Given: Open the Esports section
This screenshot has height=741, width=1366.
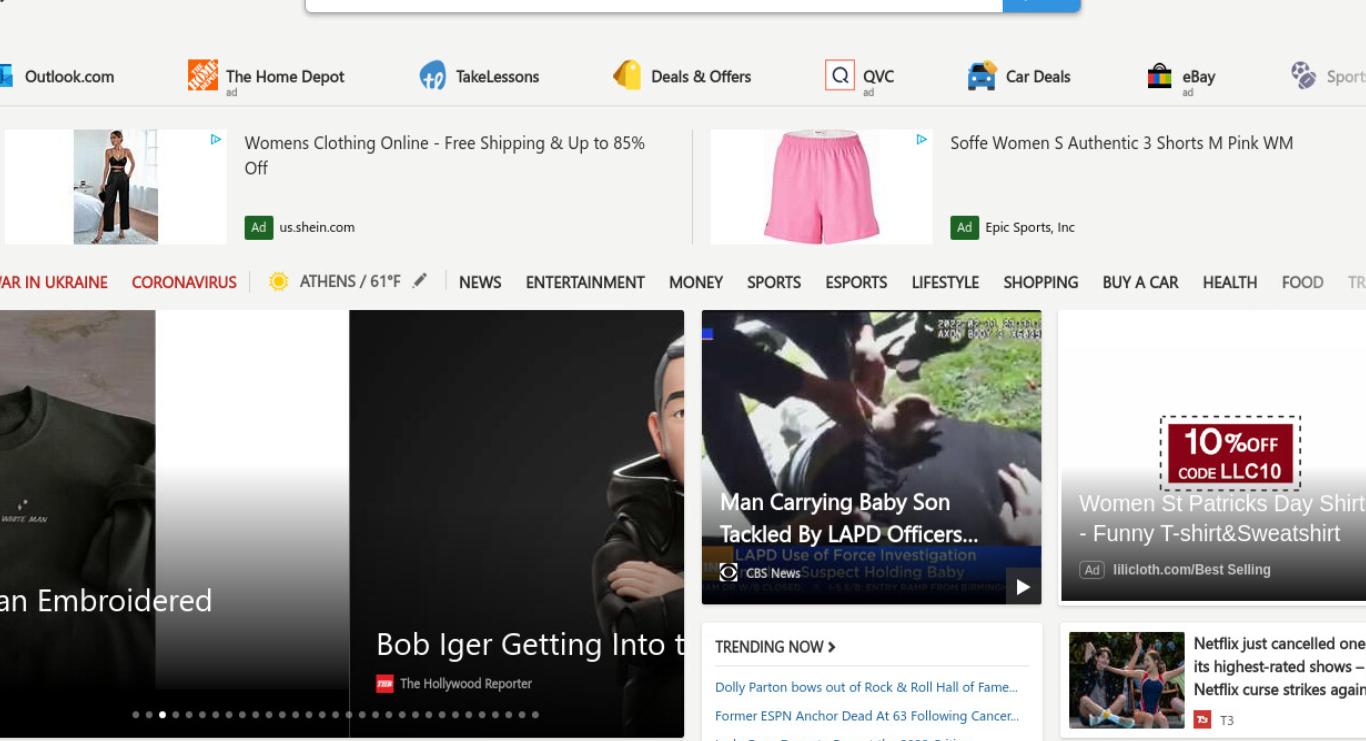Looking at the screenshot, I should [856, 282].
